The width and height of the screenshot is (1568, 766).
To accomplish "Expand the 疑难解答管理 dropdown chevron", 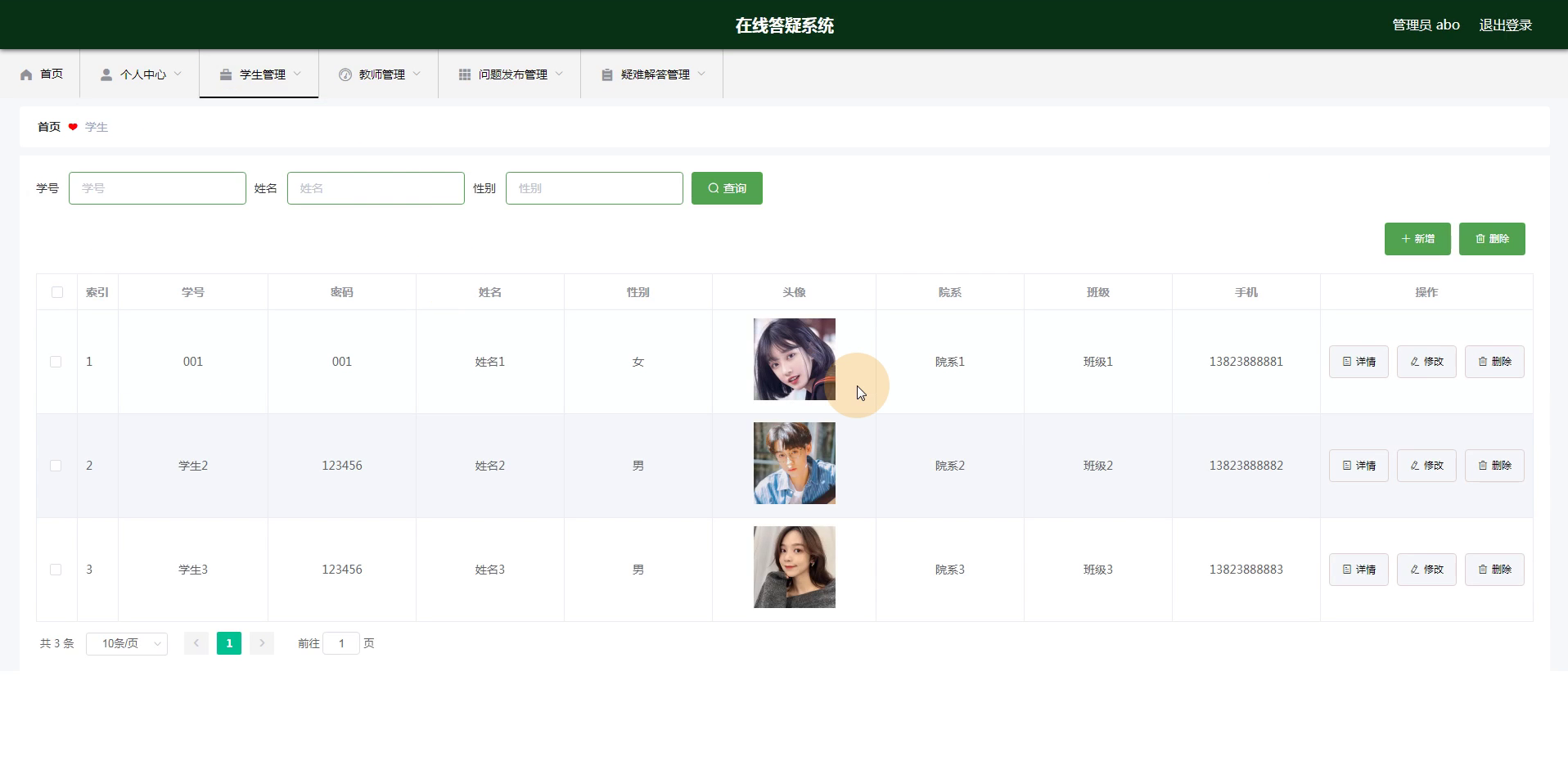I will point(701,74).
